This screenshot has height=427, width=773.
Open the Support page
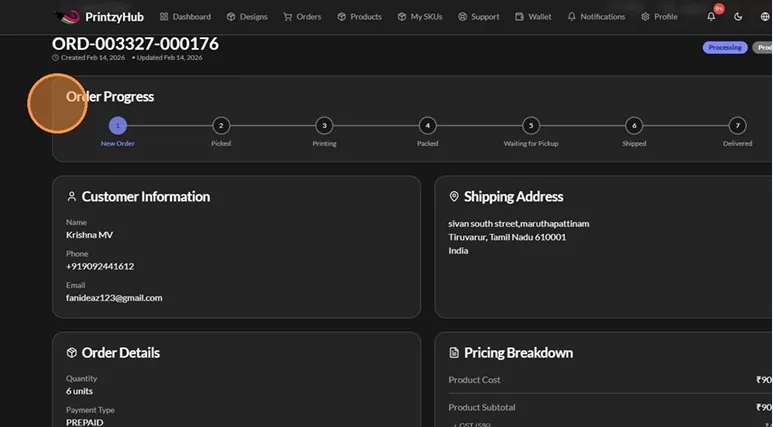tap(479, 17)
